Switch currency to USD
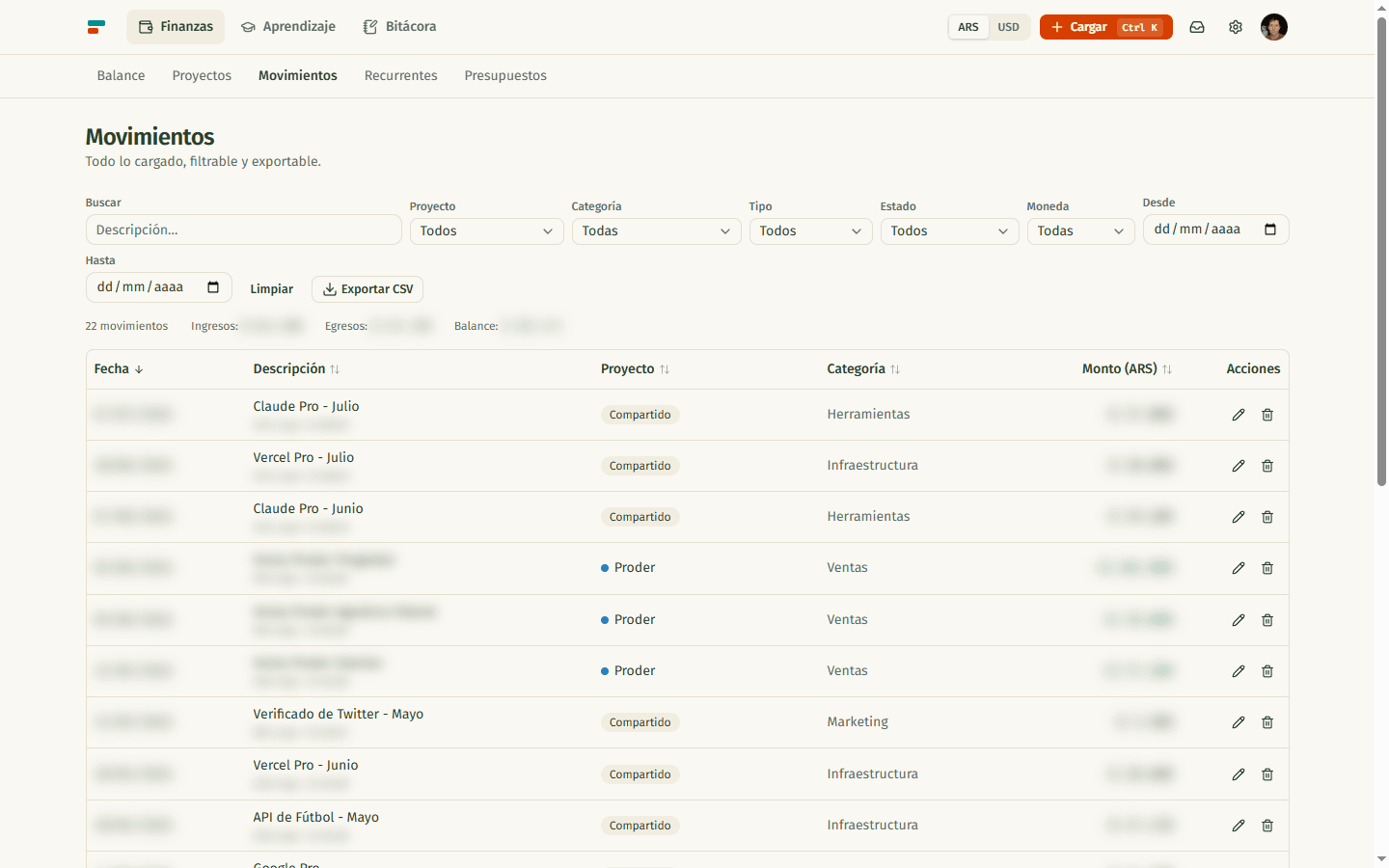 pos(1008,27)
